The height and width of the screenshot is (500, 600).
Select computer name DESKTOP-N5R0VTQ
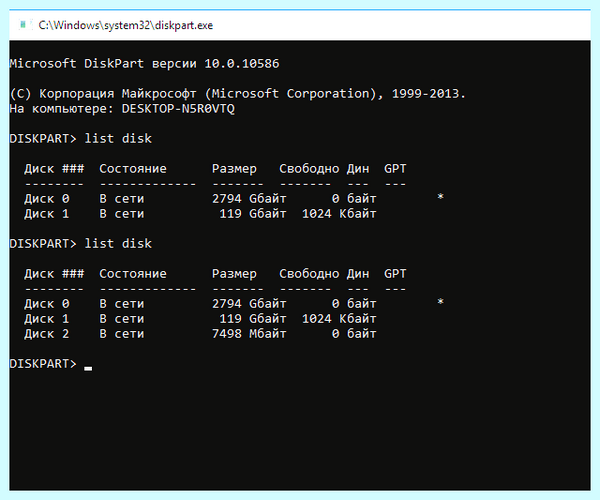178,109
